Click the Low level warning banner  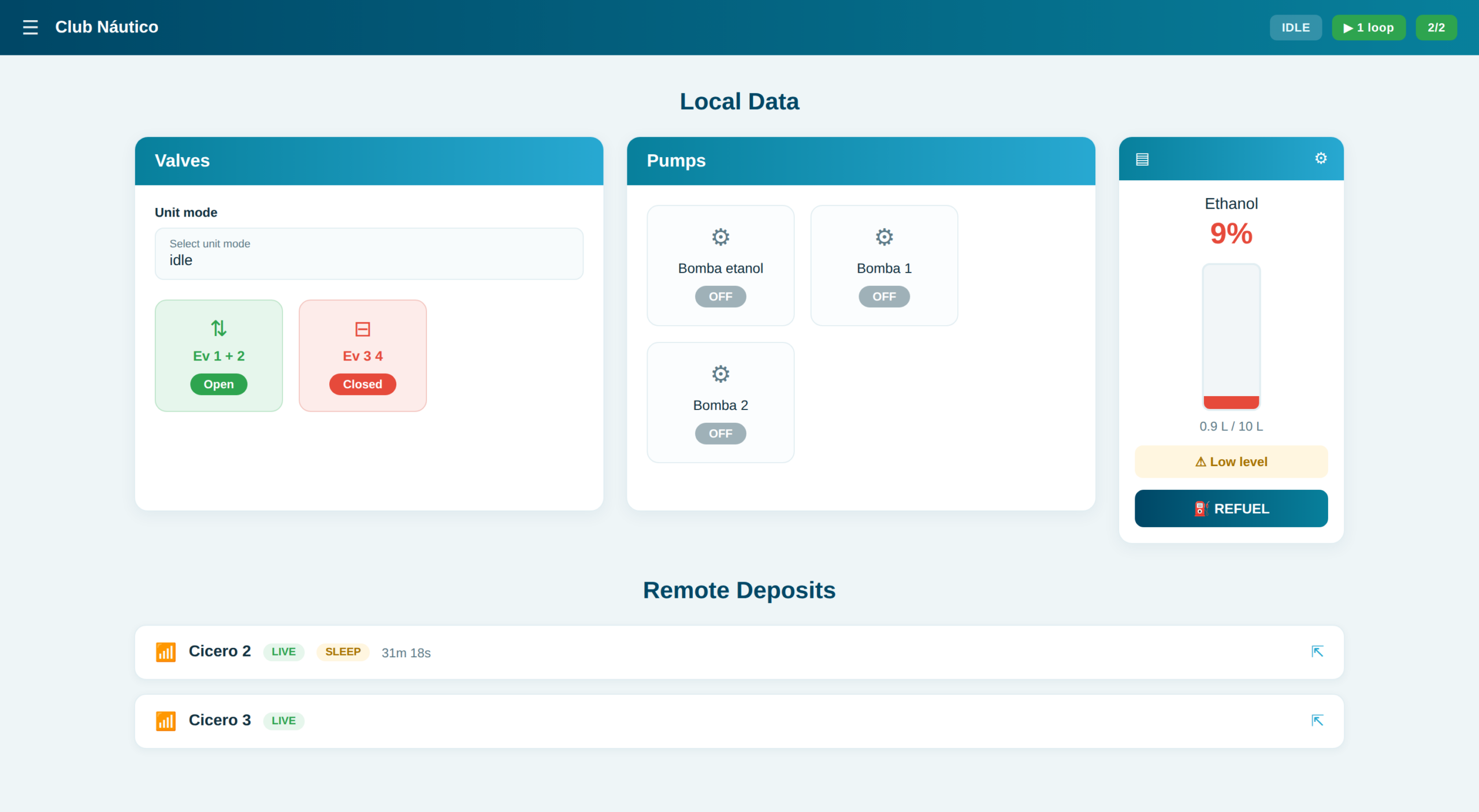coord(1231,461)
